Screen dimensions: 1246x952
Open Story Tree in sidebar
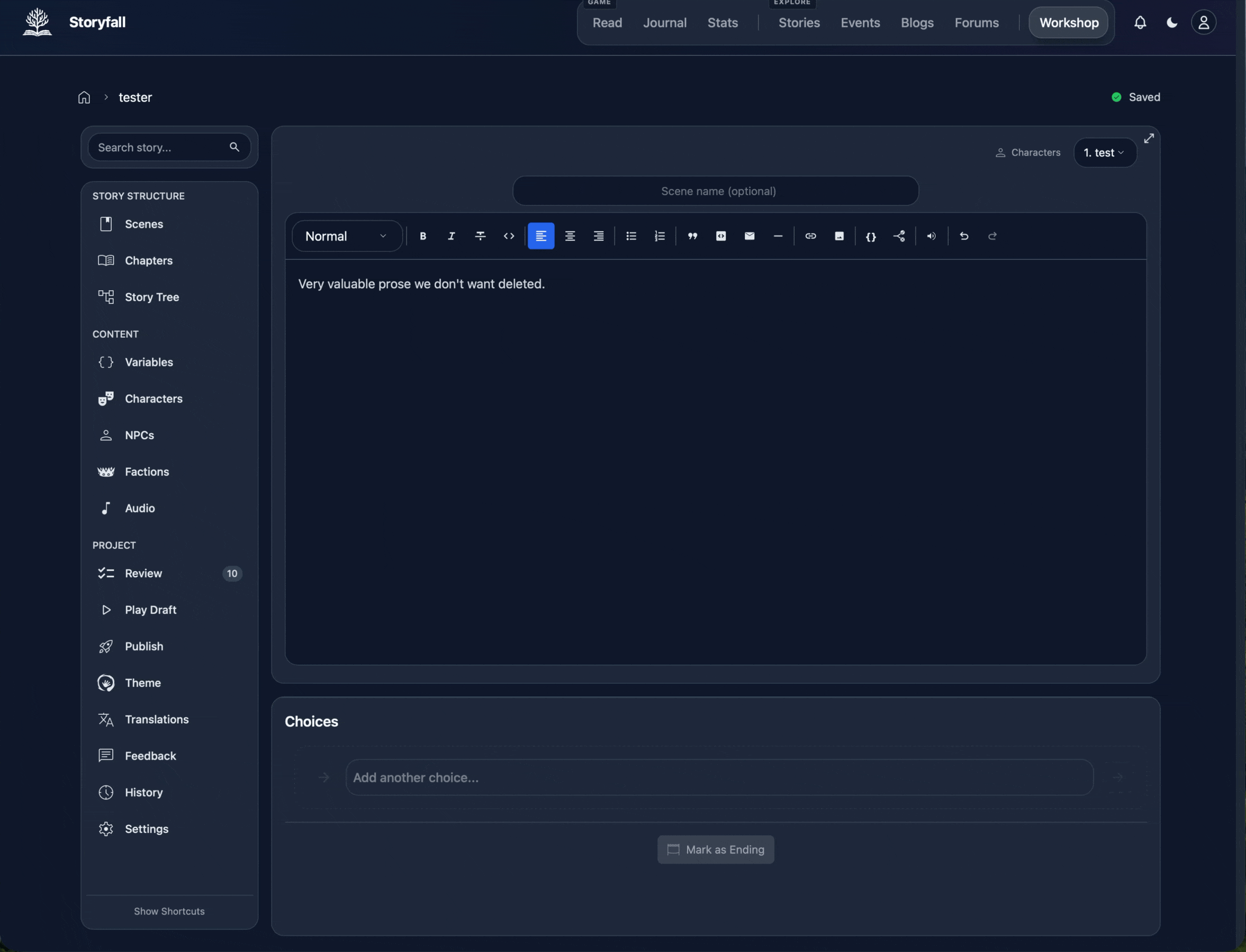[x=151, y=297]
